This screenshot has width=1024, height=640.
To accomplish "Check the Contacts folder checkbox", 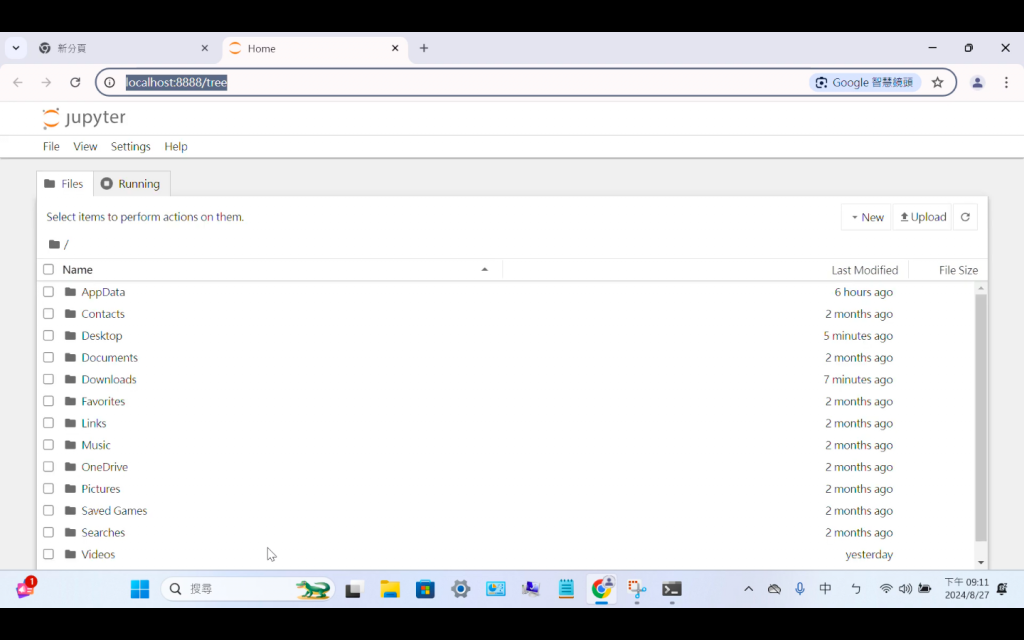I will pos(48,313).
